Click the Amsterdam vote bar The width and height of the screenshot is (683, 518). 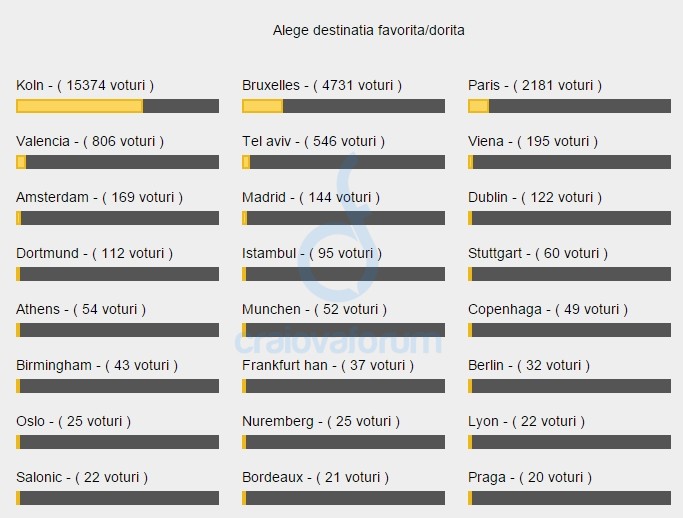click(118, 218)
